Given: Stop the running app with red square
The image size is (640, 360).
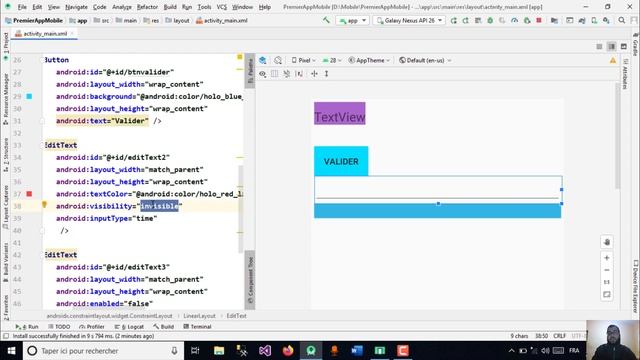Looking at the screenshot, I should (x=539, y=20).
